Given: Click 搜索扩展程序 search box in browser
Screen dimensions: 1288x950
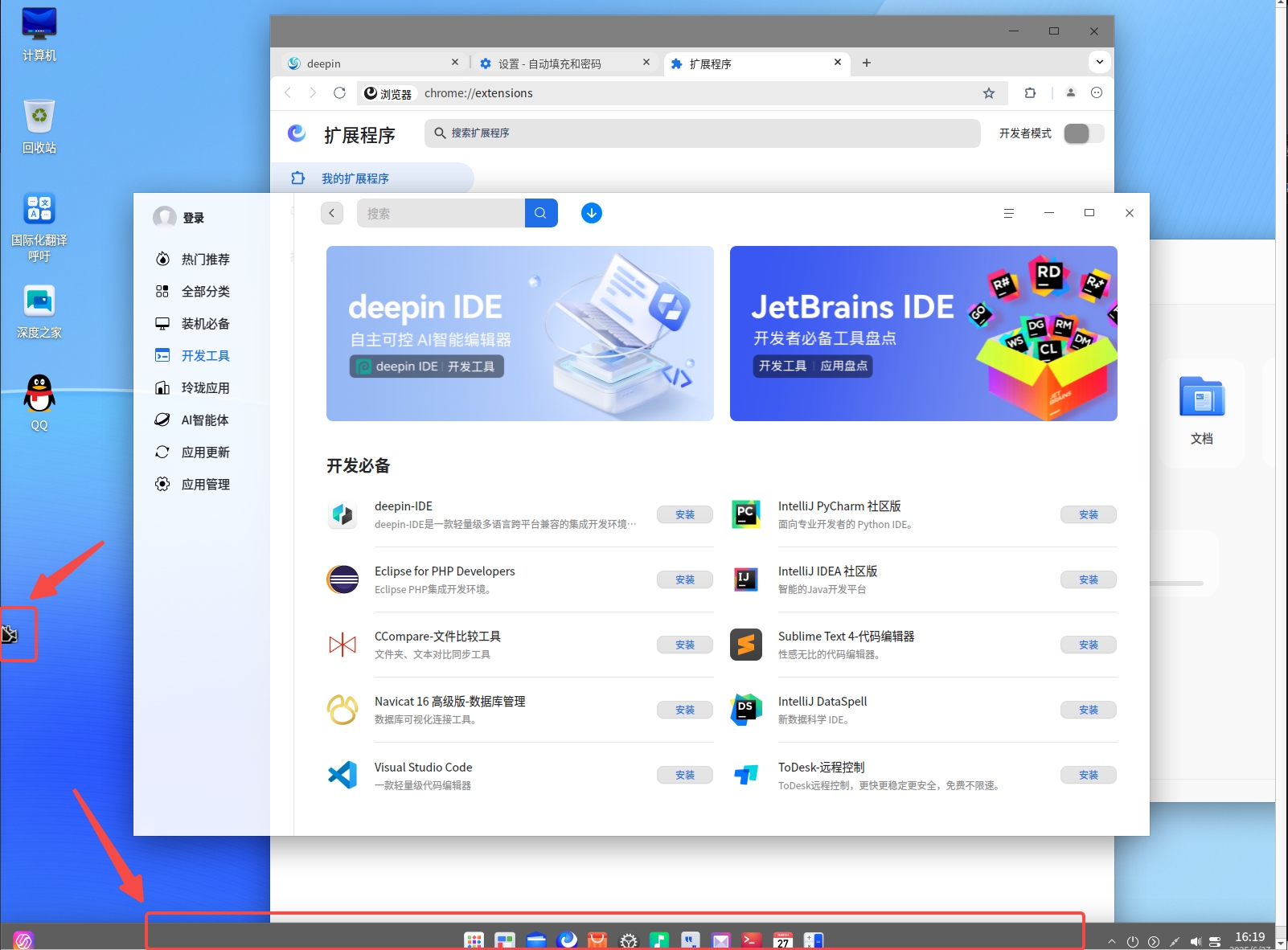Looking at the screenshot, I should click(703, 133).
